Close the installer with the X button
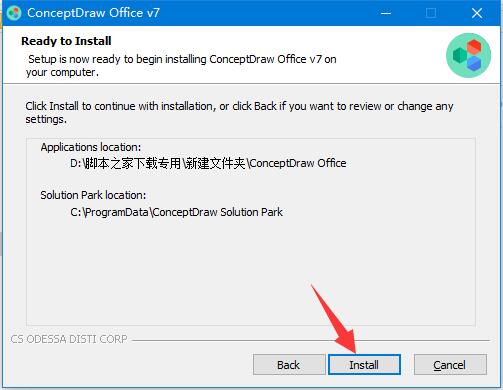 pos(477,13)
